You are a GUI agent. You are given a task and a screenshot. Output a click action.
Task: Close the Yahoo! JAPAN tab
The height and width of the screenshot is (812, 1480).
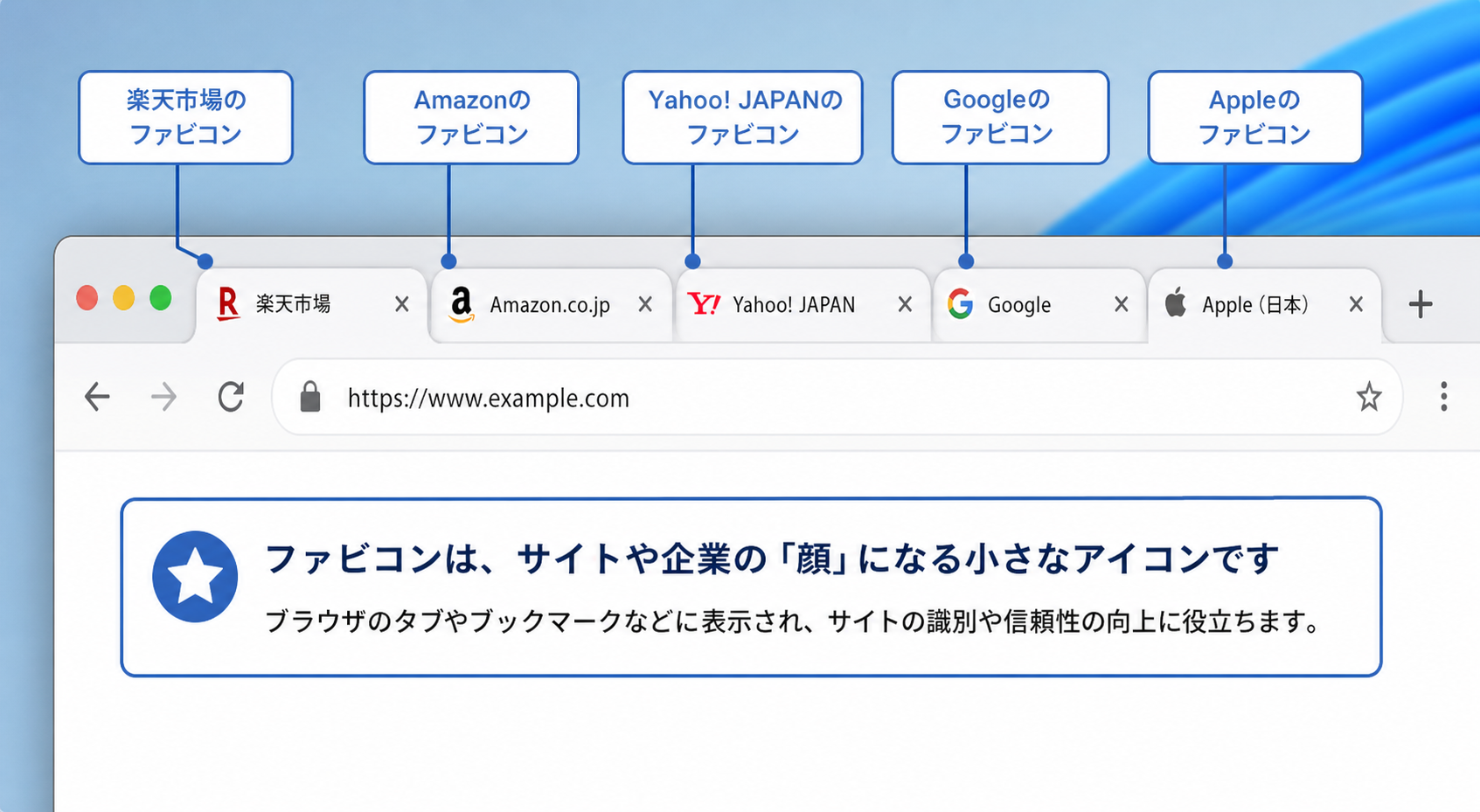pyautogui.click(x=905, y=304)
